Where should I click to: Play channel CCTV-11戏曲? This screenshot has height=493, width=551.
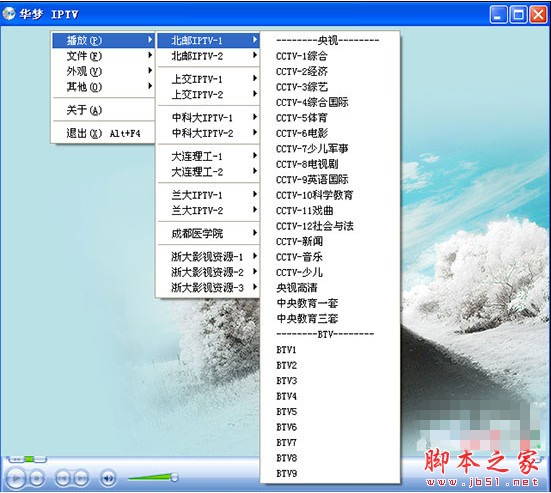(x=330, y=210)
